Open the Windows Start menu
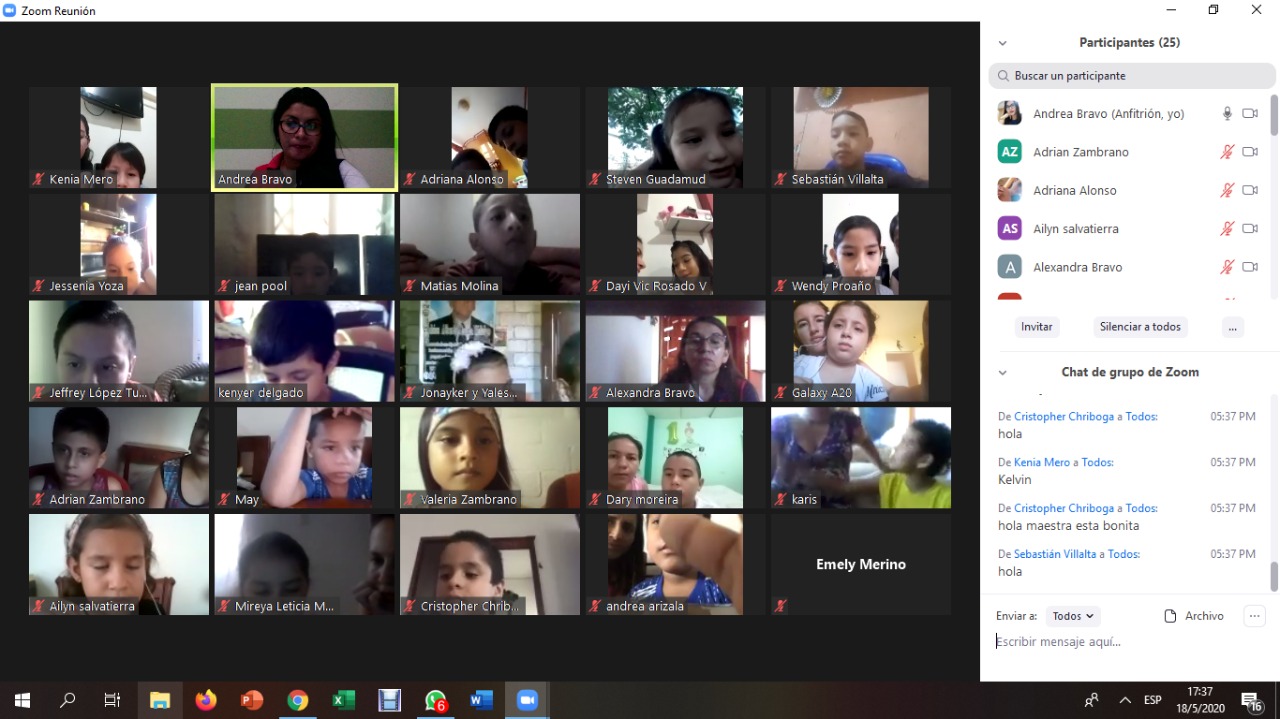 pyautogui.click(x=22, y=700)
